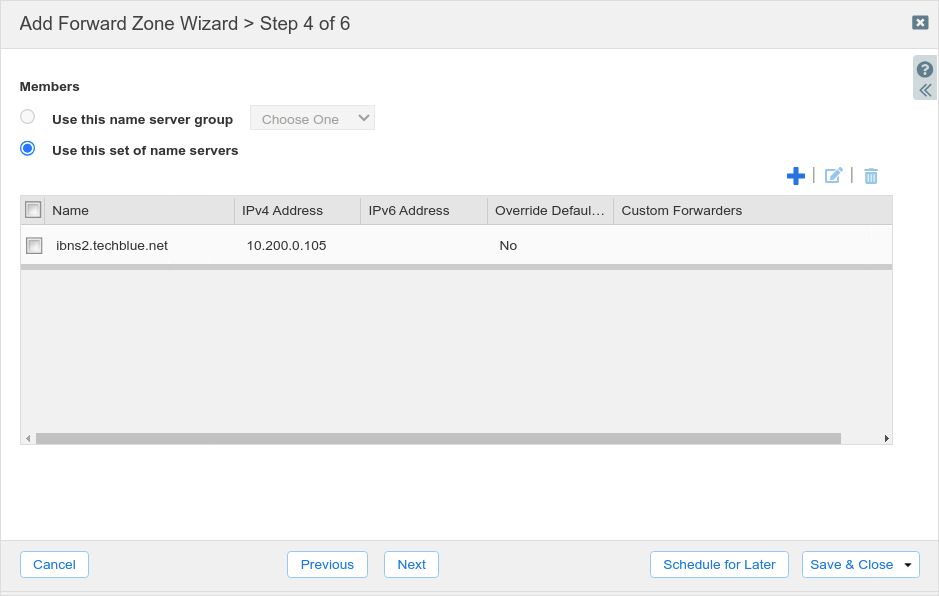Screen dimensions: 939x596
Task: Click the horizontal scrollbar of the table
Action: [438, 438]
